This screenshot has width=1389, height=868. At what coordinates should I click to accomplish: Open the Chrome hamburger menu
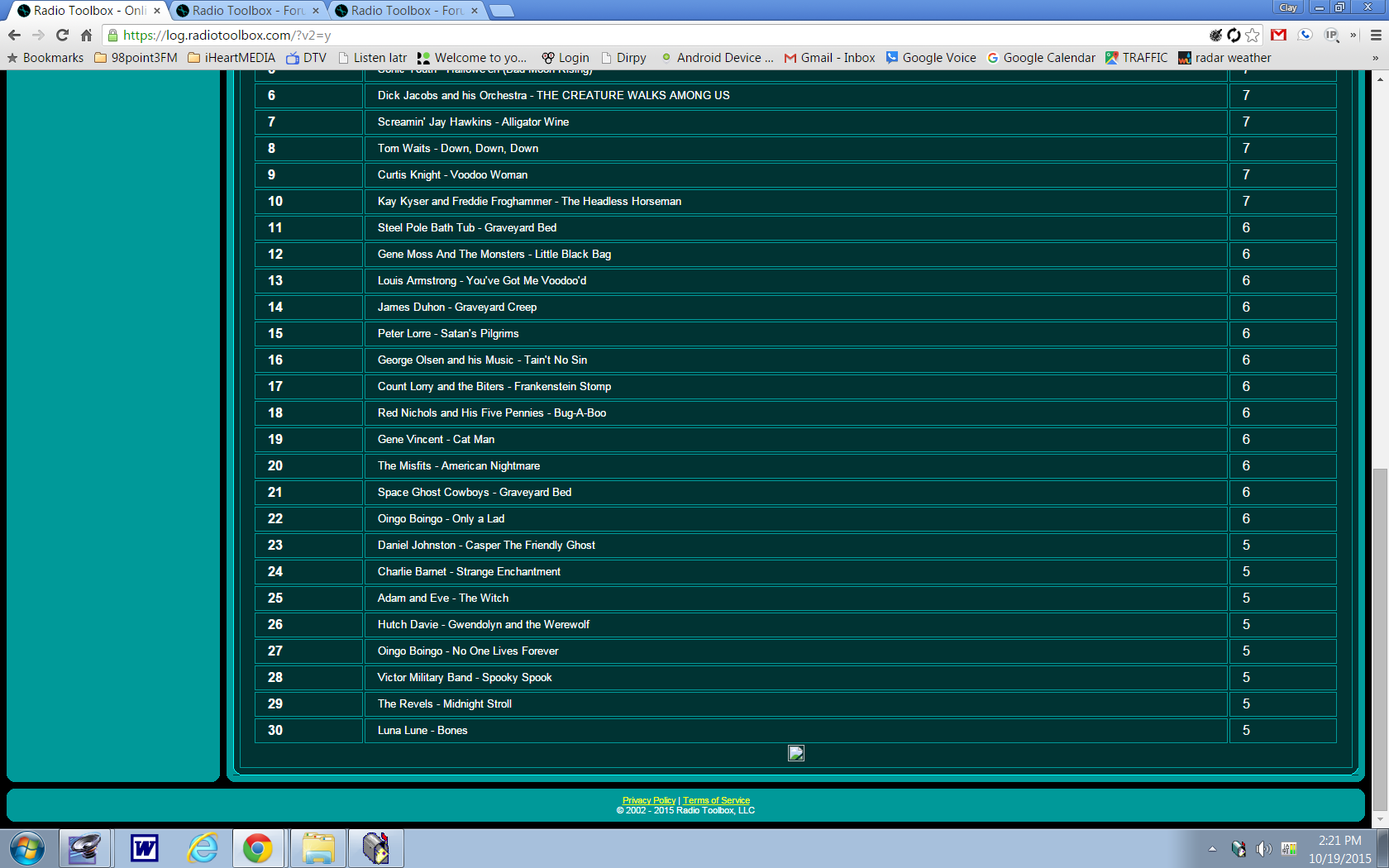[1376, 35]
